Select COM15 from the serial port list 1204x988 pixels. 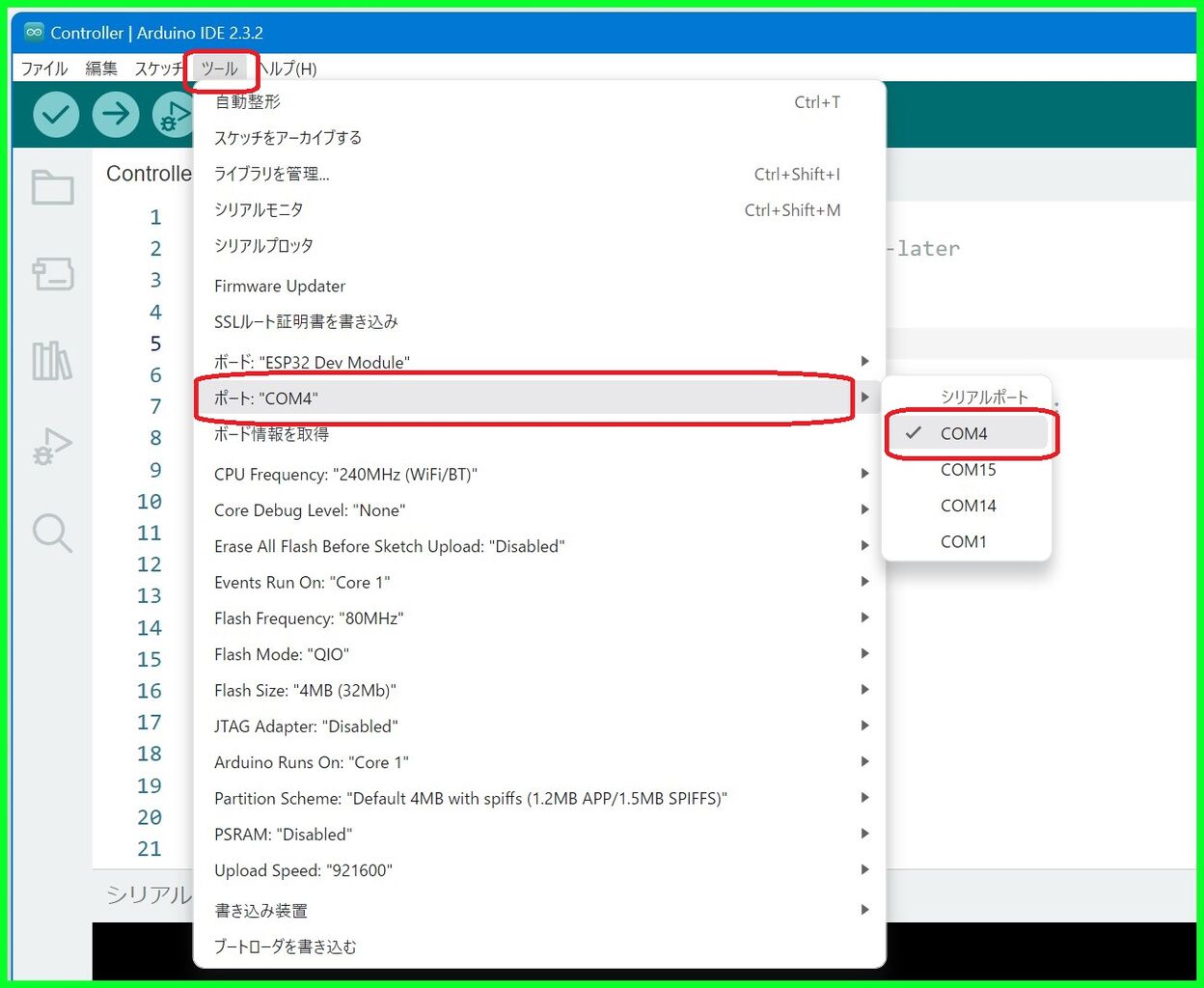(968, 470)
